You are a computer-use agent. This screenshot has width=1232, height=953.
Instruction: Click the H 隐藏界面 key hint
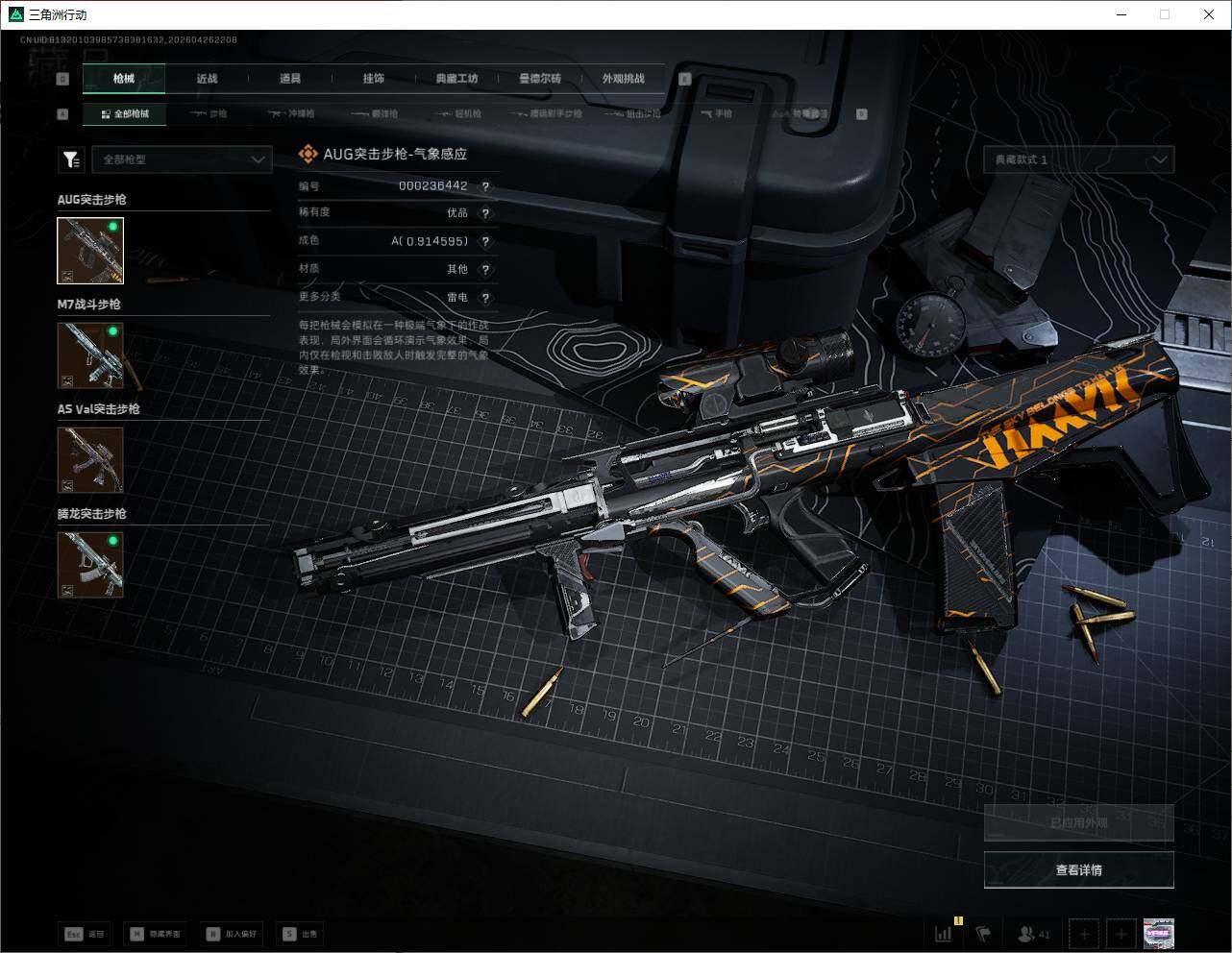tap(155, 934)
